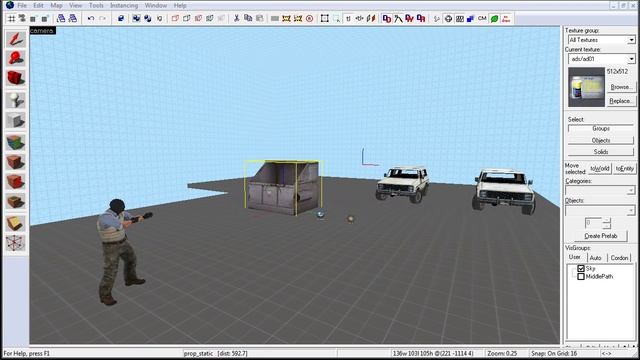Open the File menu
Viewport: 640px width, 360px height.
point(22,6)
